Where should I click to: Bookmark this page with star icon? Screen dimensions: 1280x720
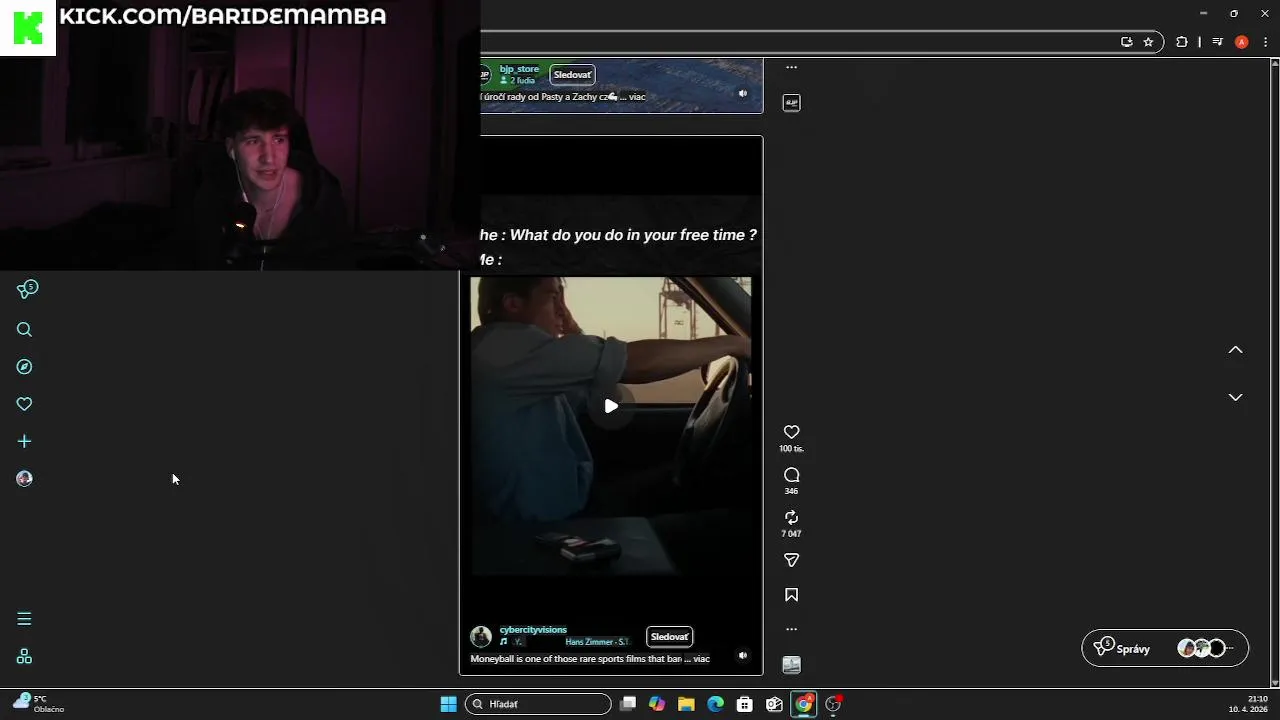[1148, 42]
